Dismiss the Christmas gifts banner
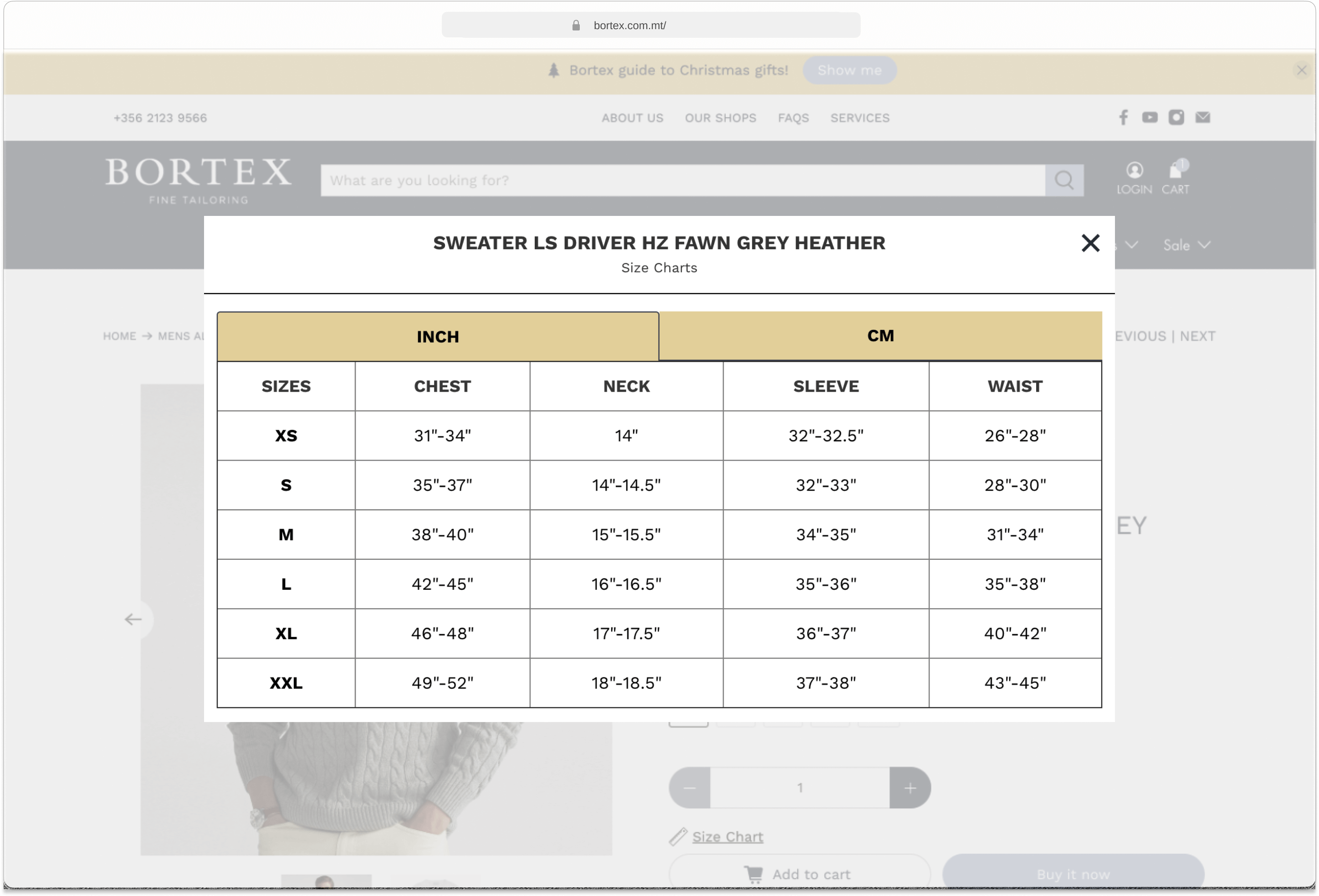1319x896 pixels. tap(1301, 71)
